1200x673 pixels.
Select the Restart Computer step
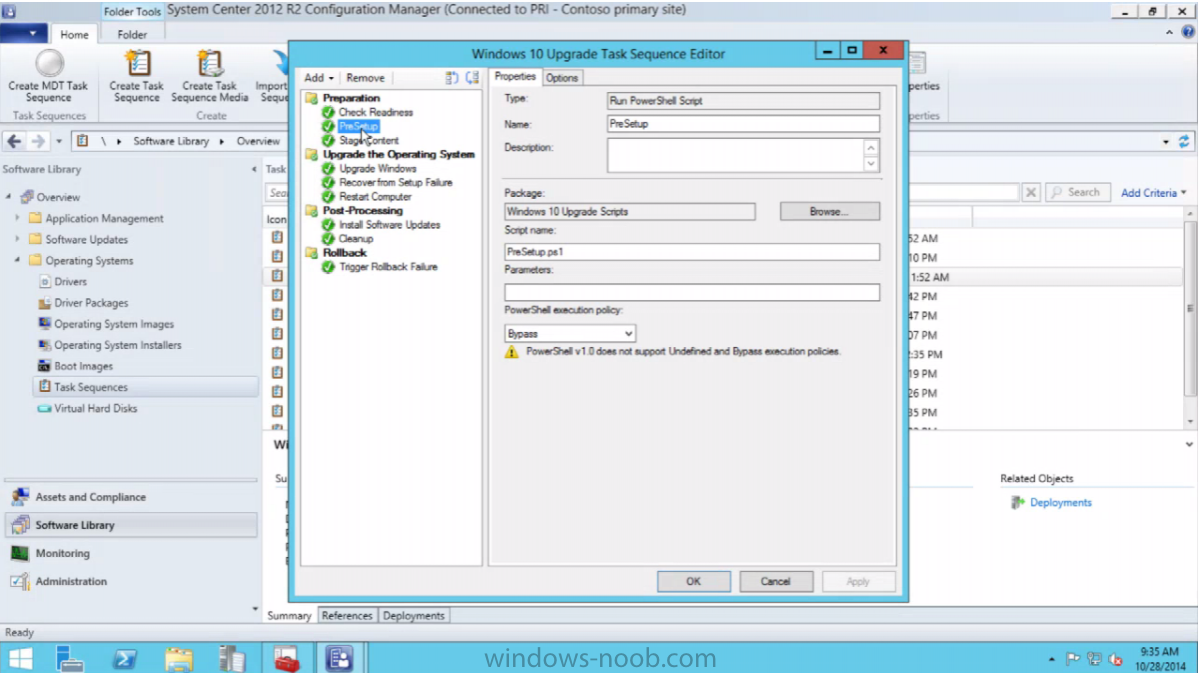click(375, 196)
